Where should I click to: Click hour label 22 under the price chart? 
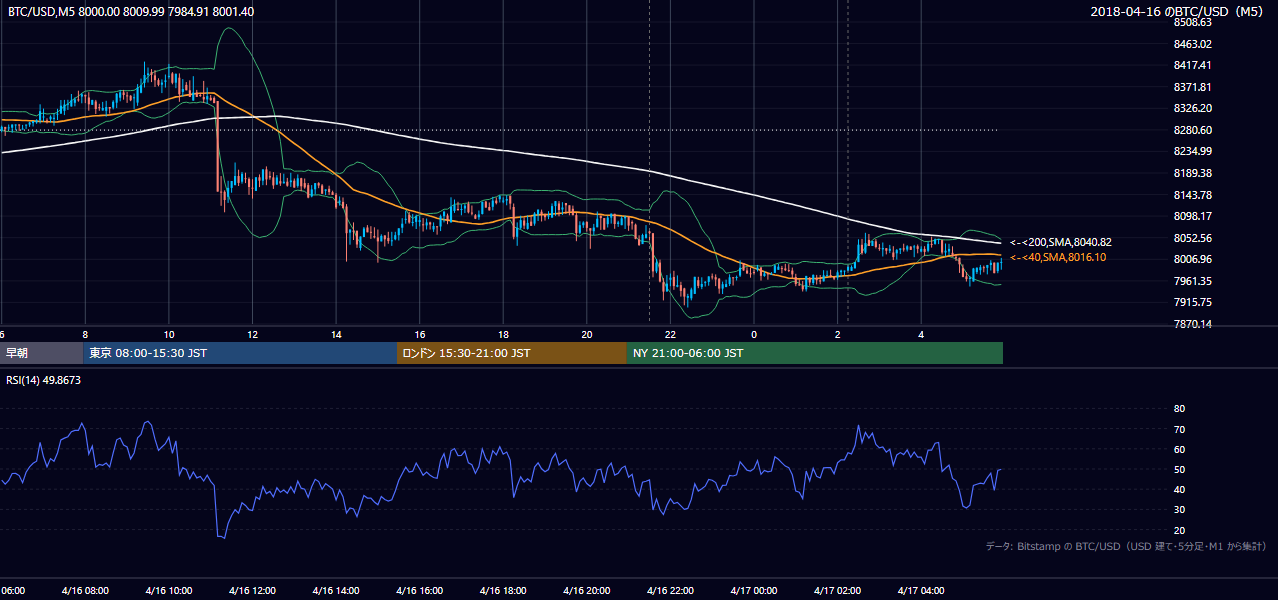671,334
